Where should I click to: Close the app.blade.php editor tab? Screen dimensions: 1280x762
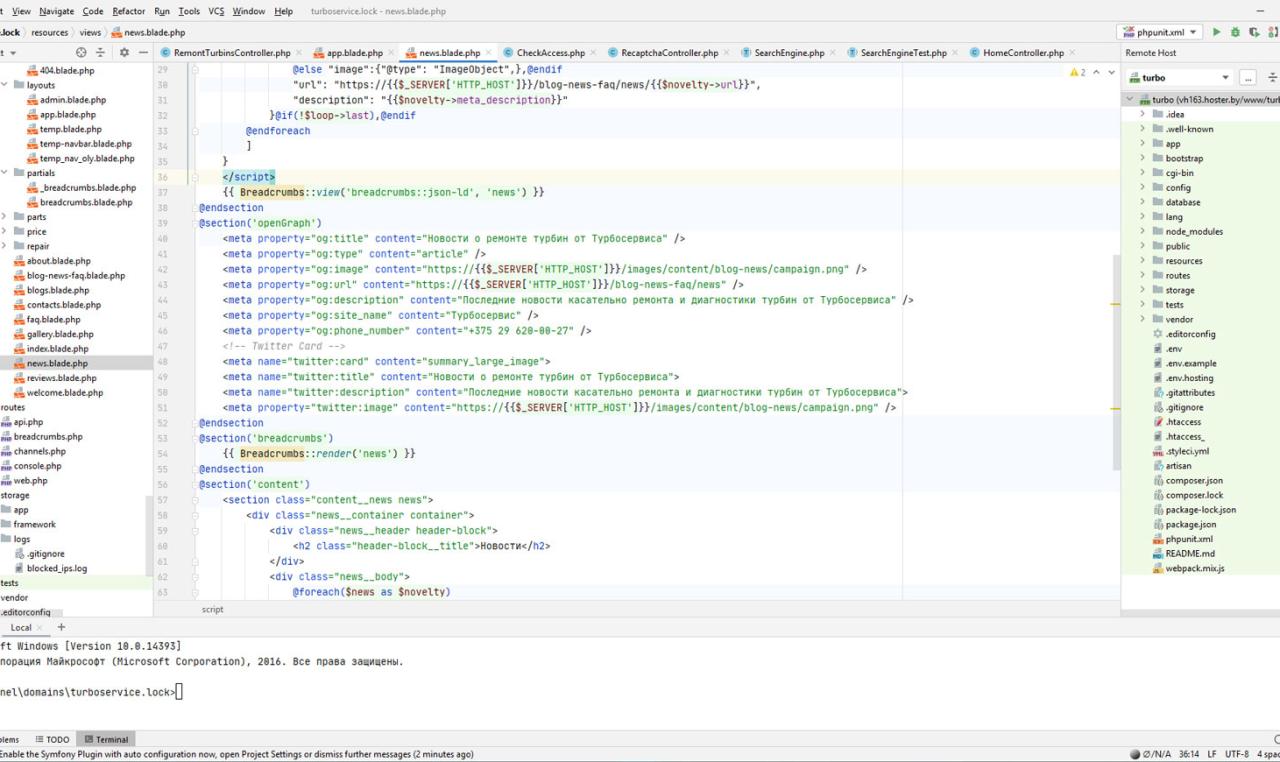pyautogui.click(x=391, y=53)
